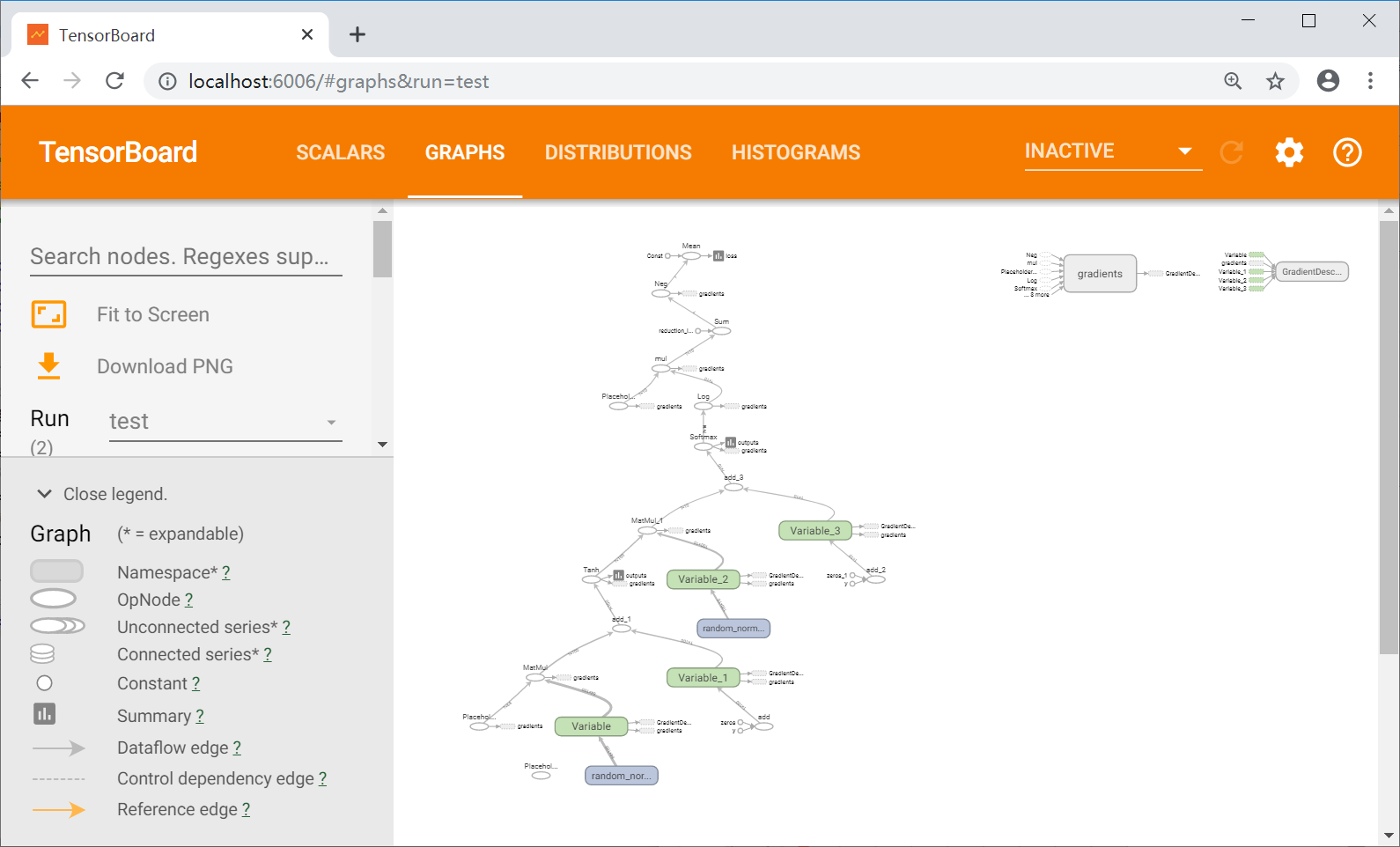Click the Download PNG label
This screenshot has height=847, width=1400.
tap(165, 366)
